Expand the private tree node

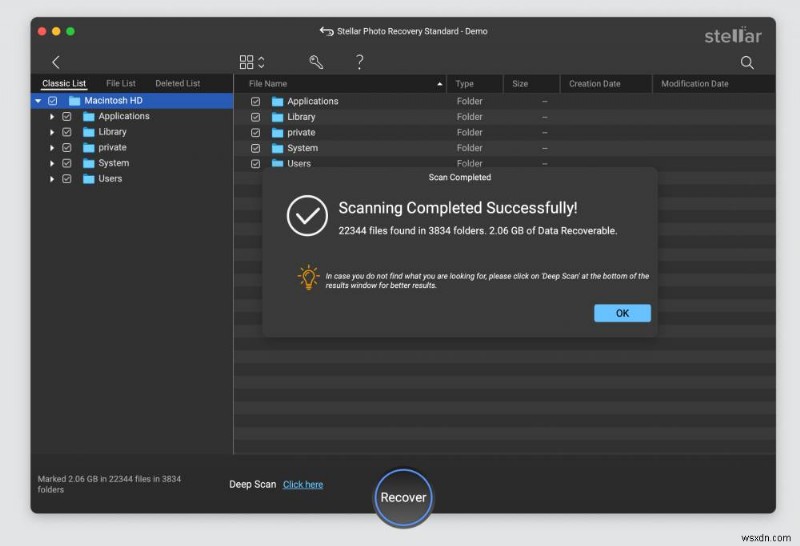tap(52, 148)
